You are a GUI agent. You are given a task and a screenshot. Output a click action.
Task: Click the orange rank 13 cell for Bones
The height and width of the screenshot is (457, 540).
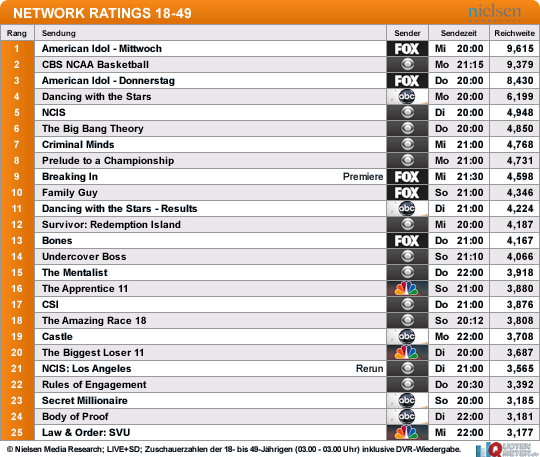17,241
